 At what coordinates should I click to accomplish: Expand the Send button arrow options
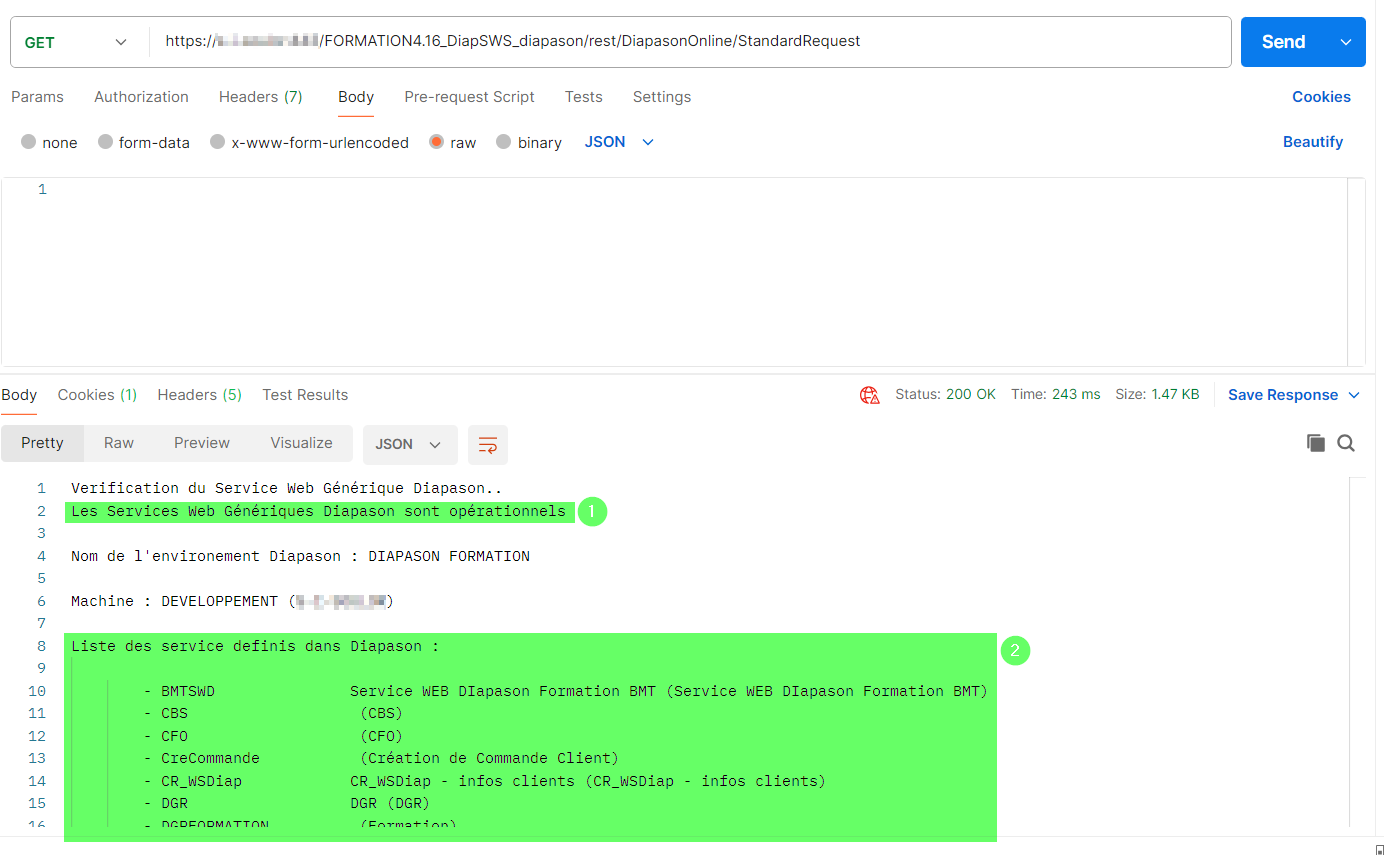1346,42
